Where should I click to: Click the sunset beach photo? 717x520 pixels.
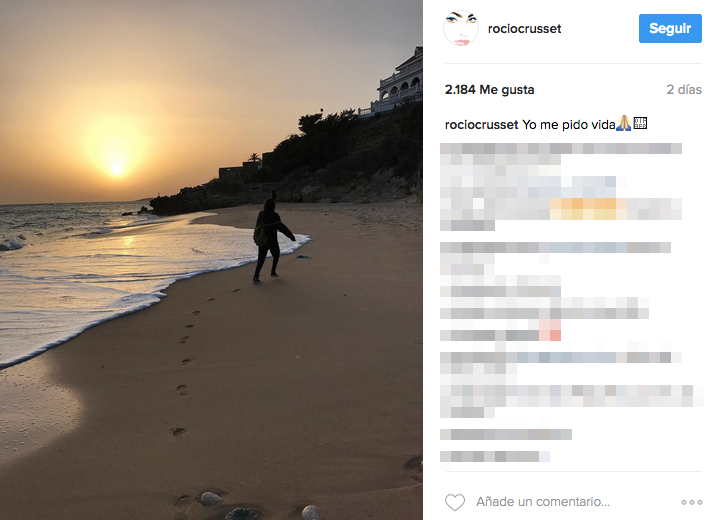pos(211,260)
